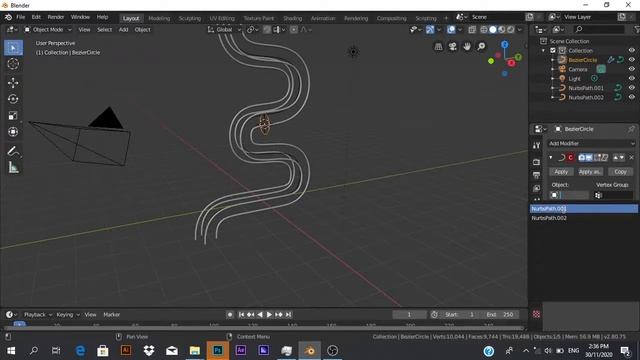Select NurbsPath.002 from object list
Screen dimensions: 640x360
coord(584,218)
